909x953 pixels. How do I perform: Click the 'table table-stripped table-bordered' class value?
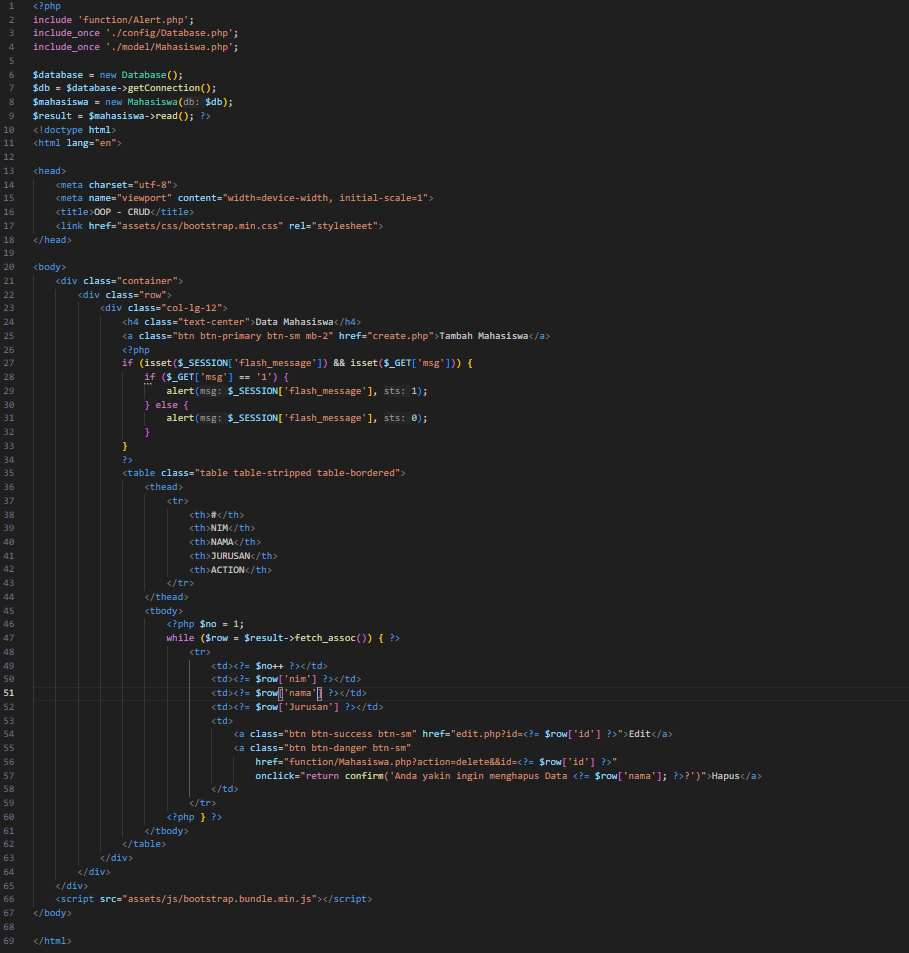(x=296, y=472)
